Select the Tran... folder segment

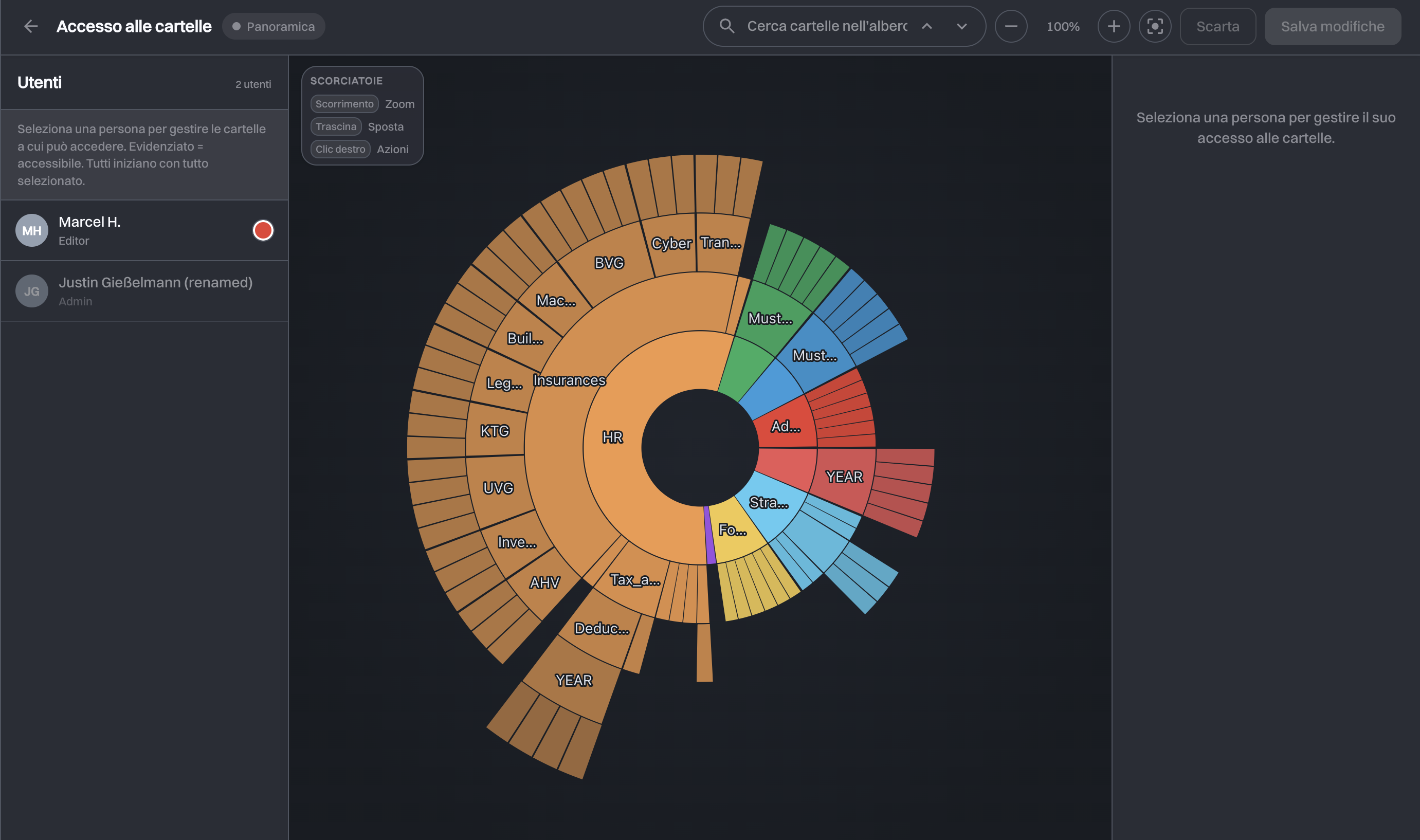720,242
